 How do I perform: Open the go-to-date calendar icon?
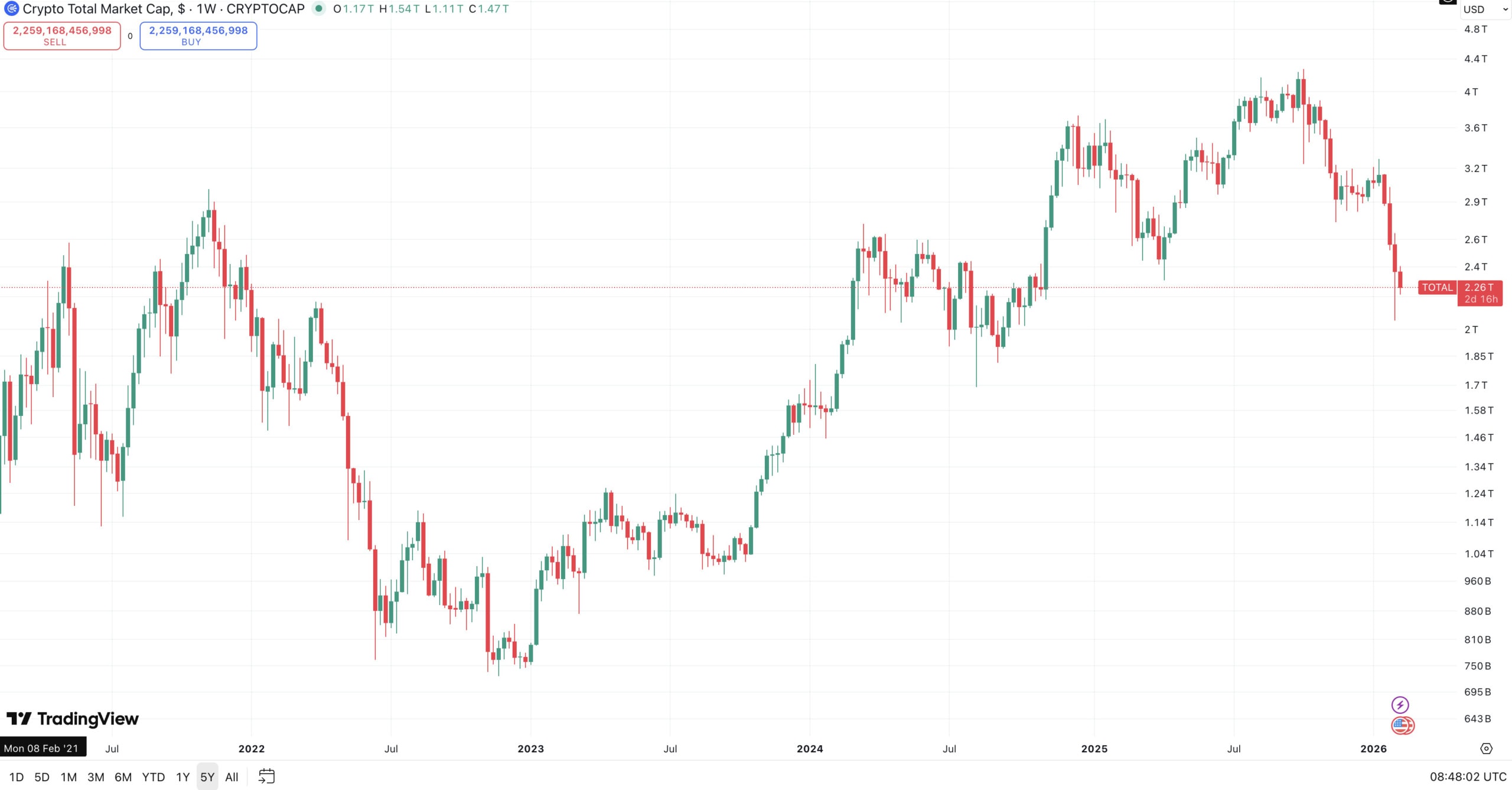point(267,776)
